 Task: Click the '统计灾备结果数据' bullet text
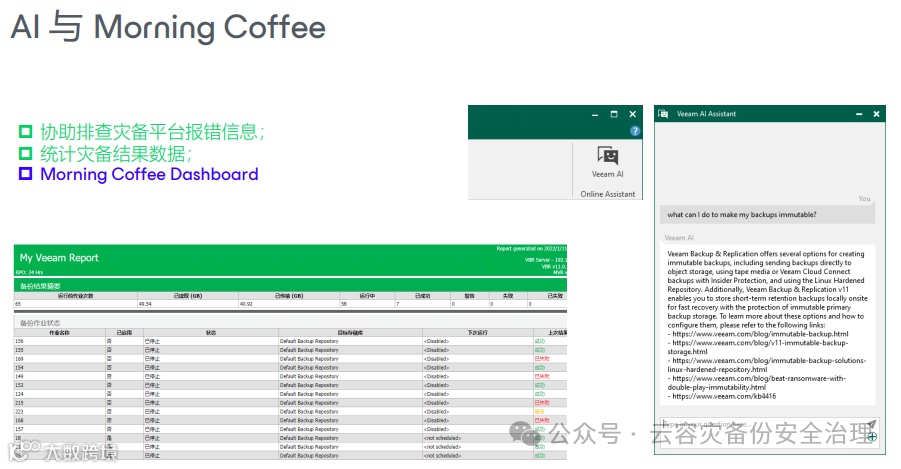116,153
